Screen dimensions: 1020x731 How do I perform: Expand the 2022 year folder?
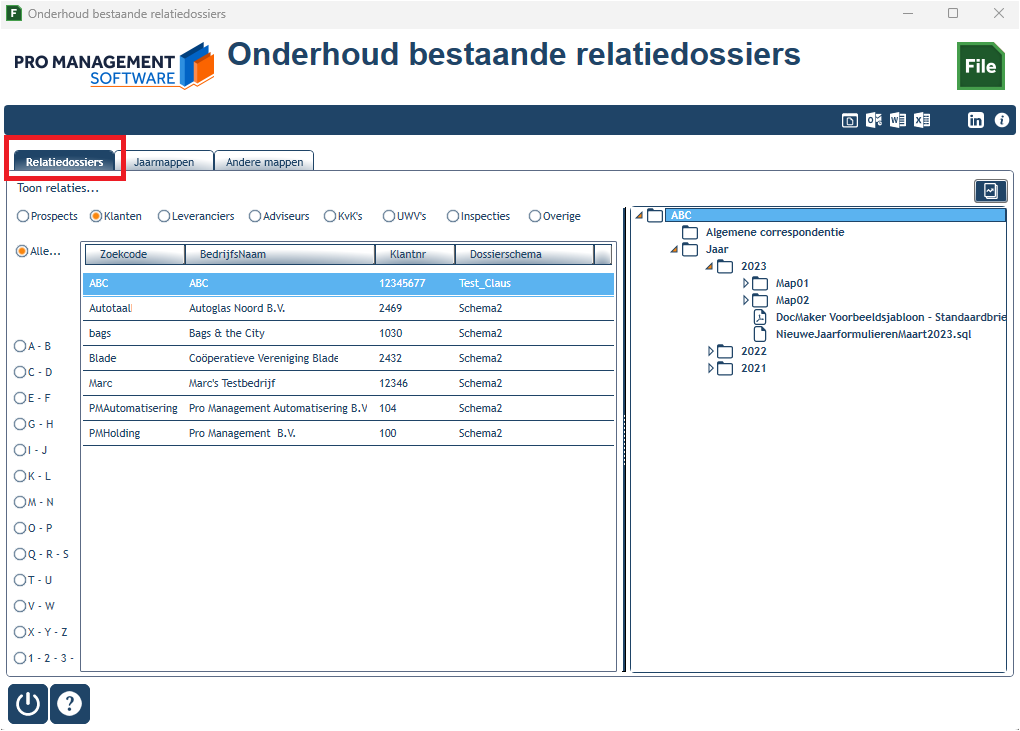tap(711, 351)
